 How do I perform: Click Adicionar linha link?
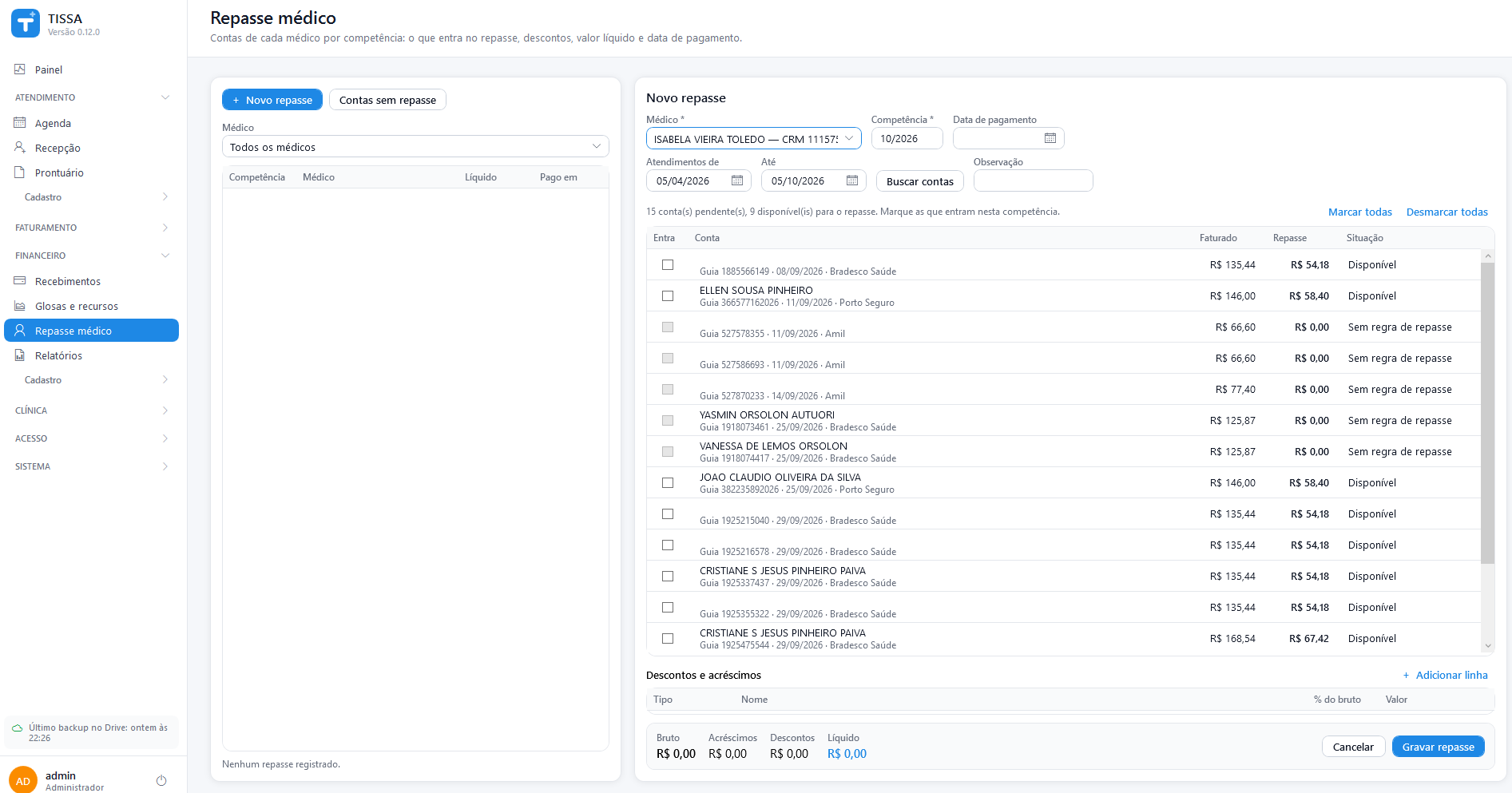click(1445, 675)
